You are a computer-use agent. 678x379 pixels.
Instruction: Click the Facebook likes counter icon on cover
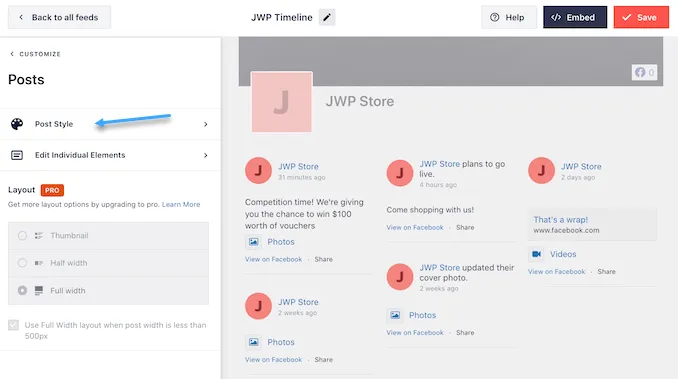[x=644, y=72]
